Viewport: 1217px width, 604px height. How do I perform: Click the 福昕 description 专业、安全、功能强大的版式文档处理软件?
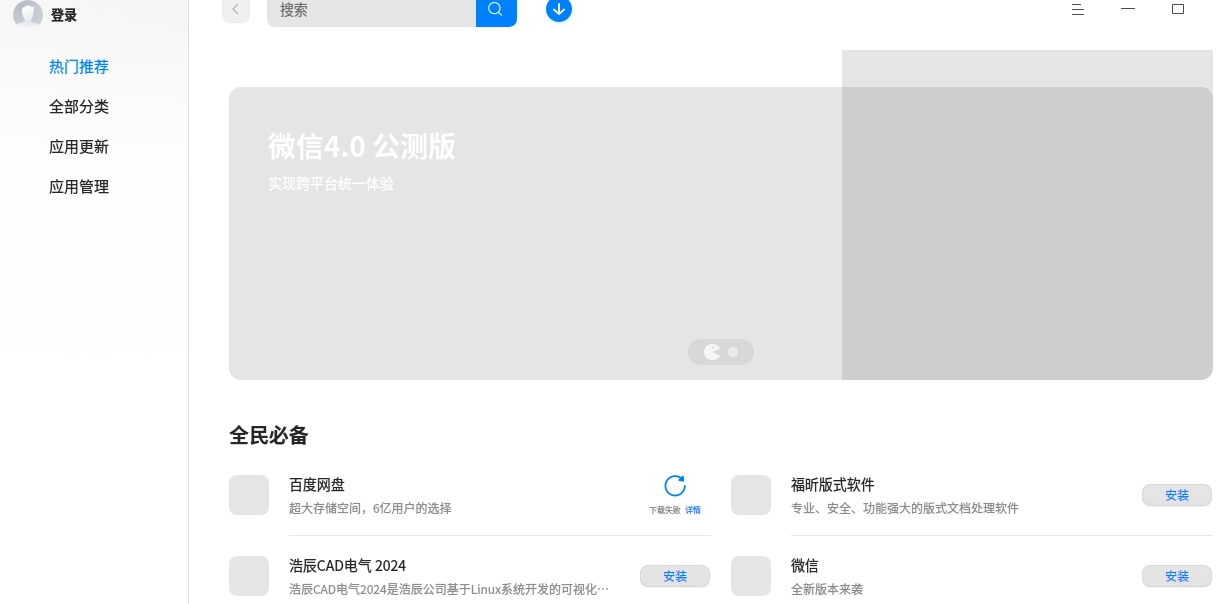pos(905,508)
